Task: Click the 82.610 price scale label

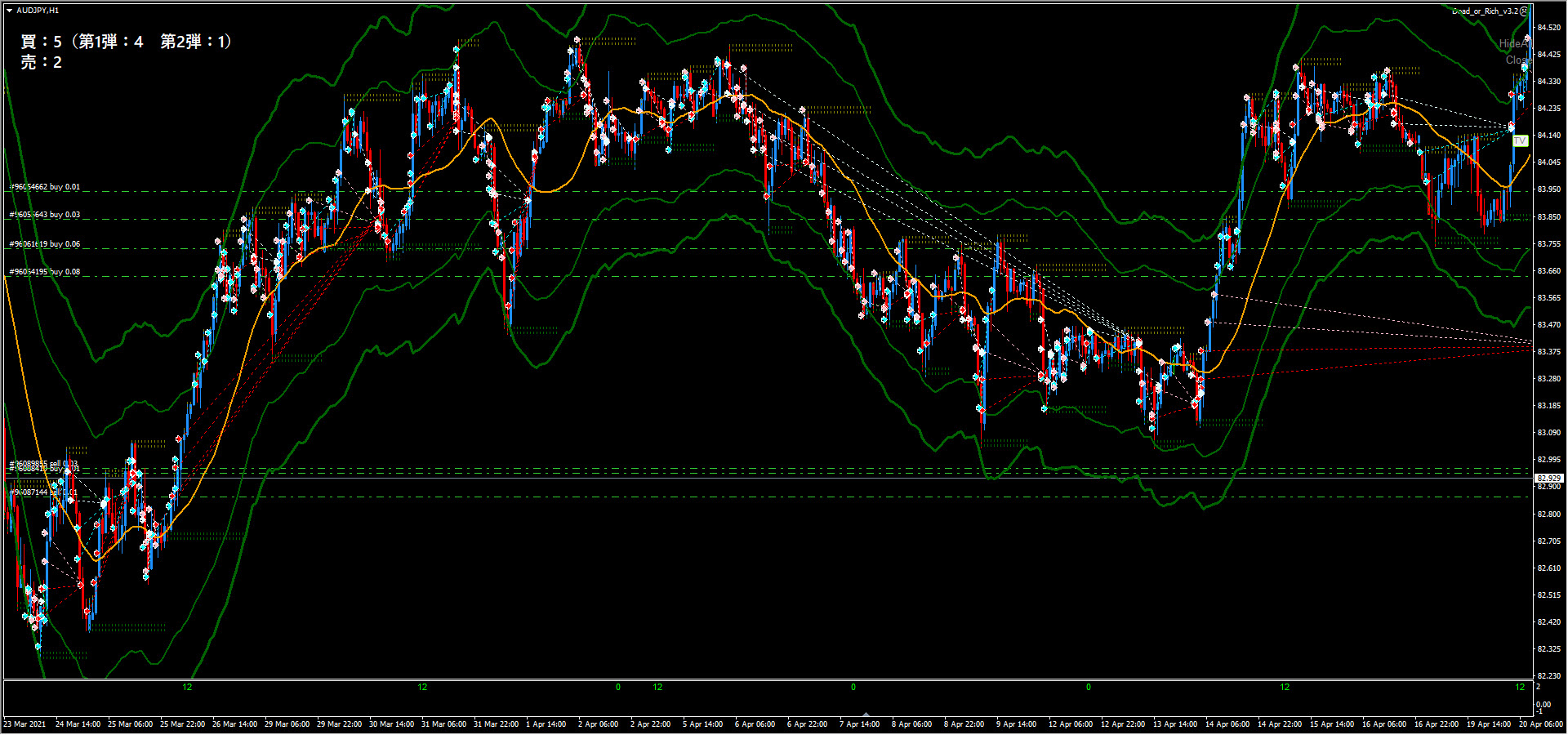Action: [x=1548, y=568]
